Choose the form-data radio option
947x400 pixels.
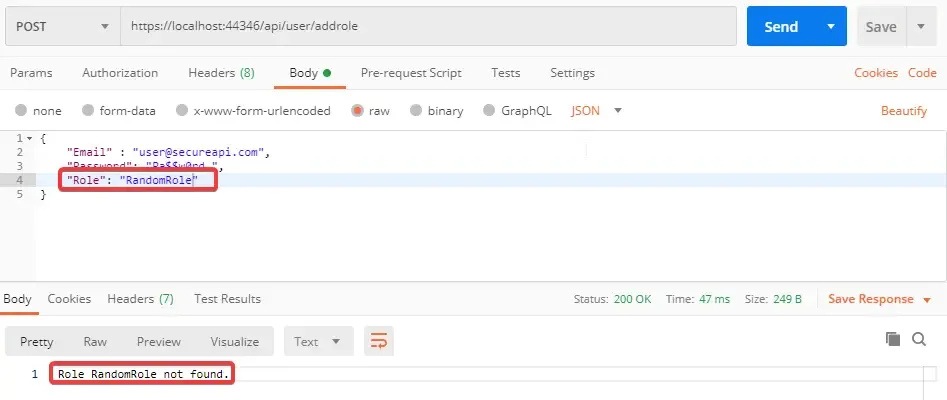pos(88,111)
